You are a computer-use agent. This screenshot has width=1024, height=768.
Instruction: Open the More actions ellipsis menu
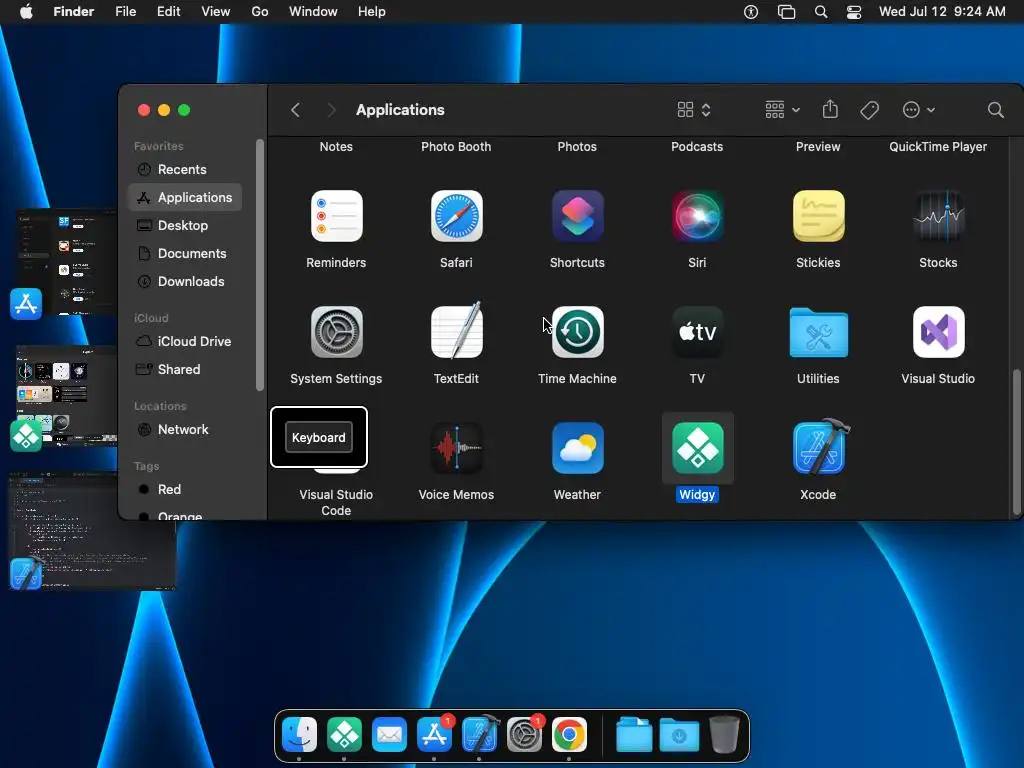(918, 110)
